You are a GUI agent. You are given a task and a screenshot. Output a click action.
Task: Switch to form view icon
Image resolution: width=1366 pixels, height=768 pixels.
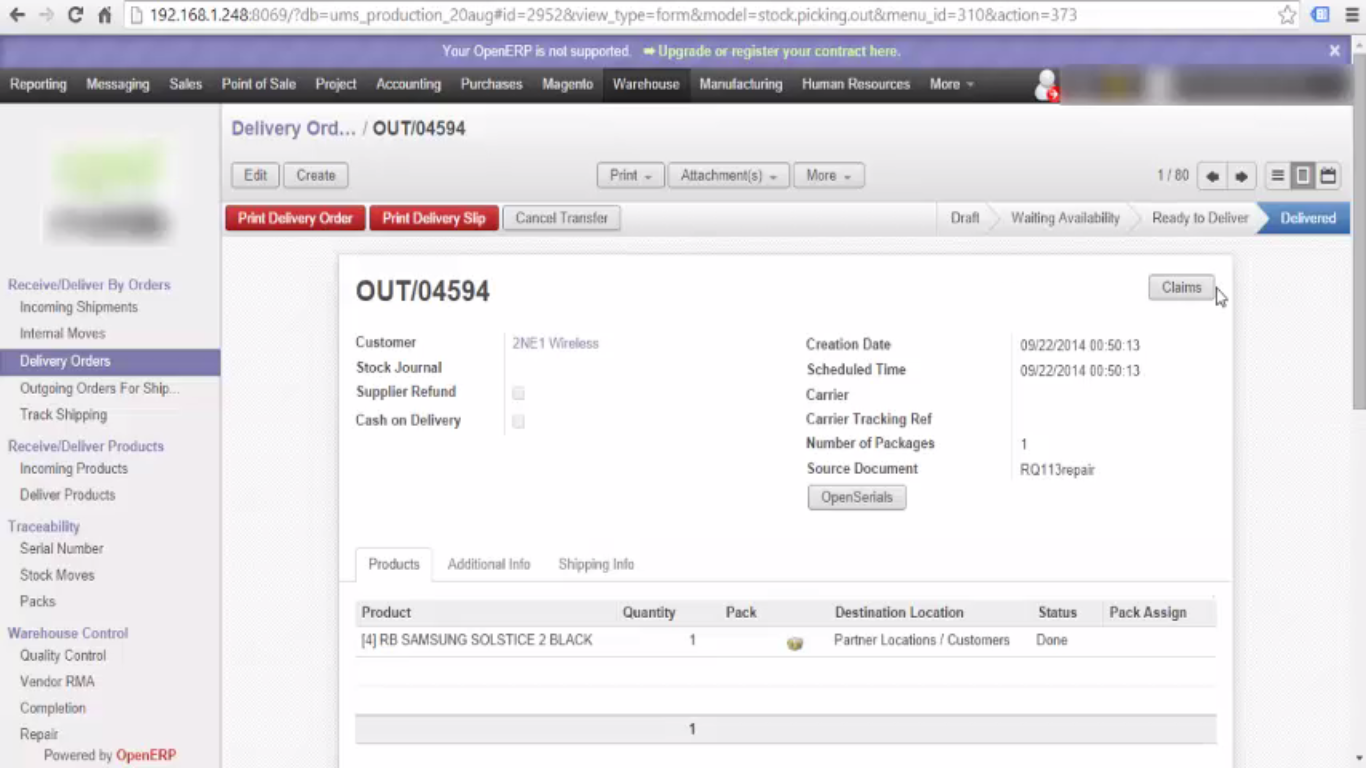coord(1302,176)
